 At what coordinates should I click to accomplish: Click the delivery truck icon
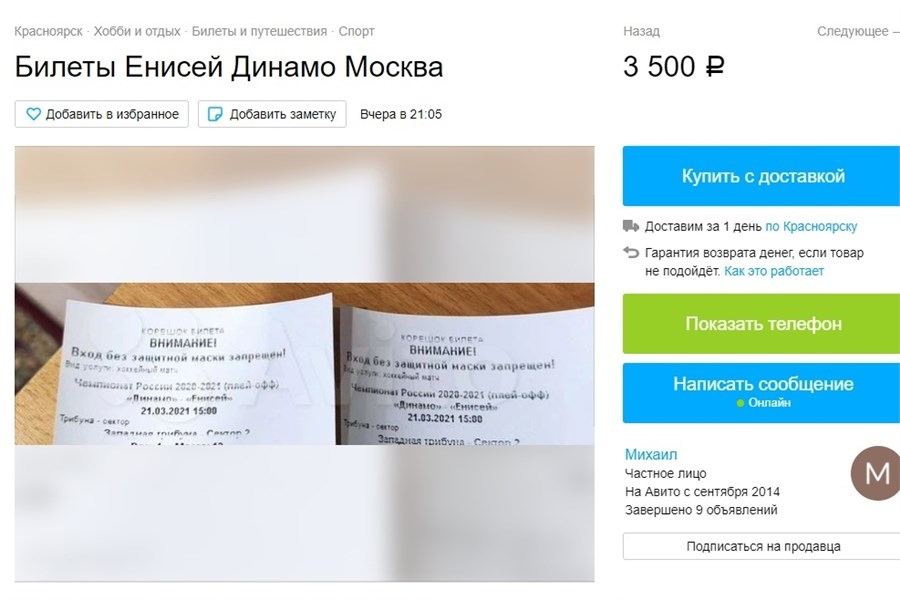click(631, 226)
